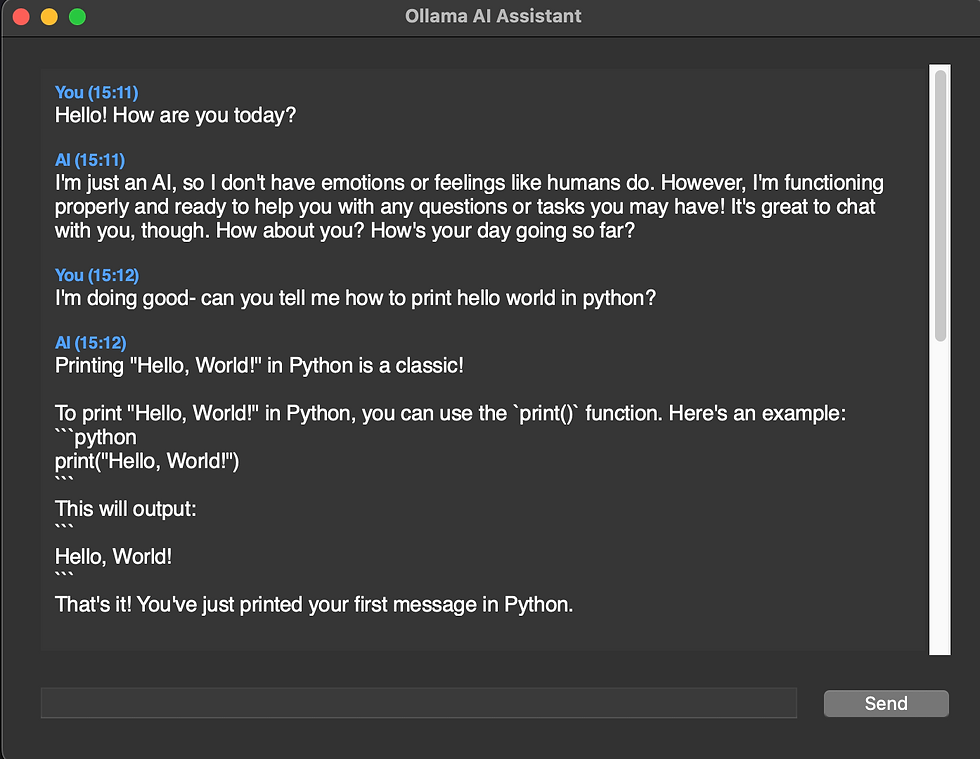Screen dimensions: 980x759
Task: Click the line 'Printing "Hello, World!" in Python is a classic!'
Action: coord(259,366)
